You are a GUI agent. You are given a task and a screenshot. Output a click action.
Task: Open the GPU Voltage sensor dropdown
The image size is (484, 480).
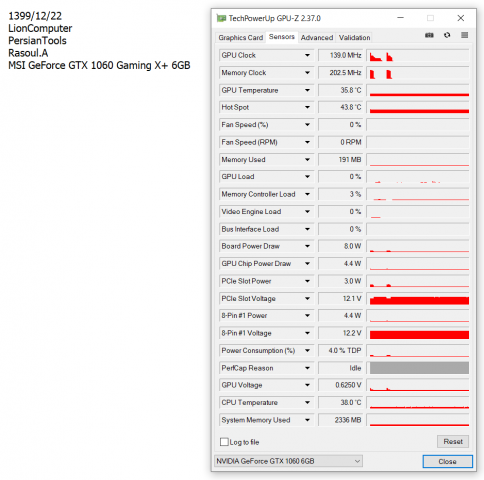point(307,385)
